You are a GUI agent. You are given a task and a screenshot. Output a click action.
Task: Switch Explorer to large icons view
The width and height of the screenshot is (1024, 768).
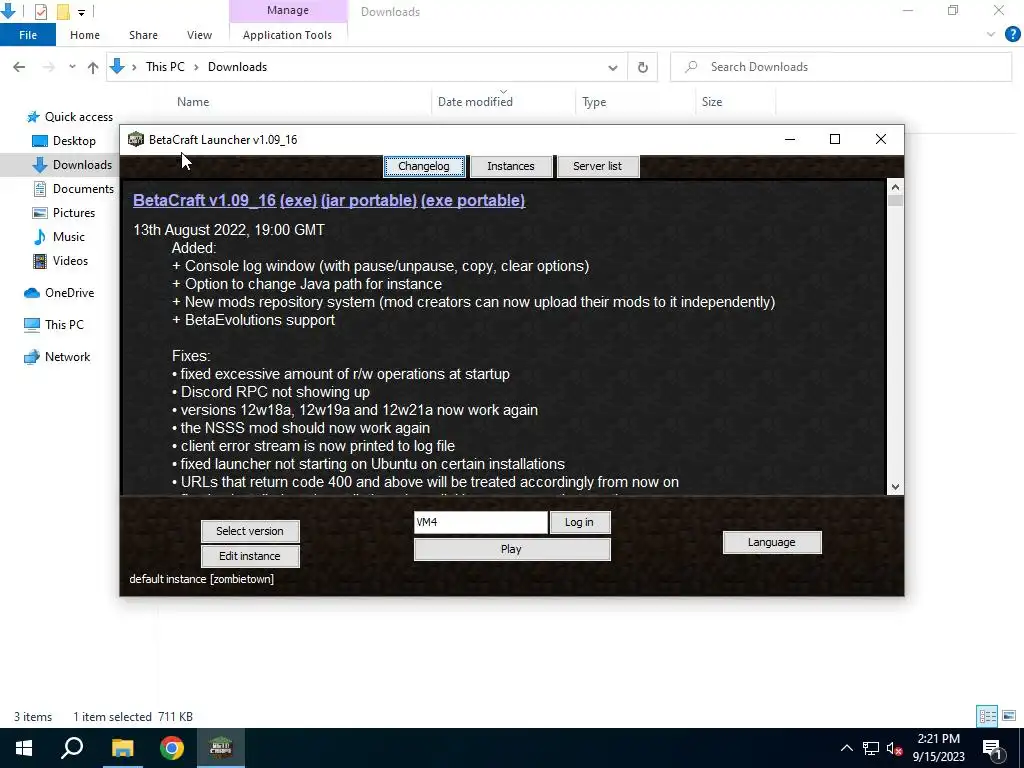(x=1009, y=716)
